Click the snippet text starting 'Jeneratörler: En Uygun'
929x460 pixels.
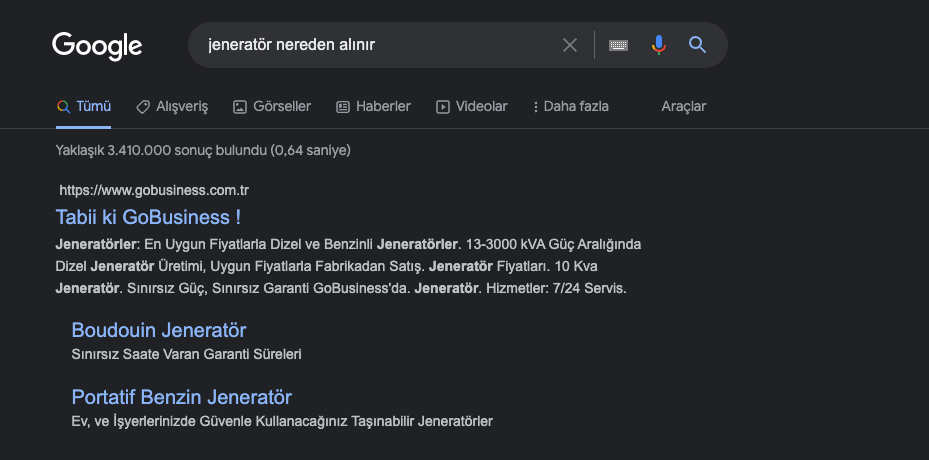point(348,267)
